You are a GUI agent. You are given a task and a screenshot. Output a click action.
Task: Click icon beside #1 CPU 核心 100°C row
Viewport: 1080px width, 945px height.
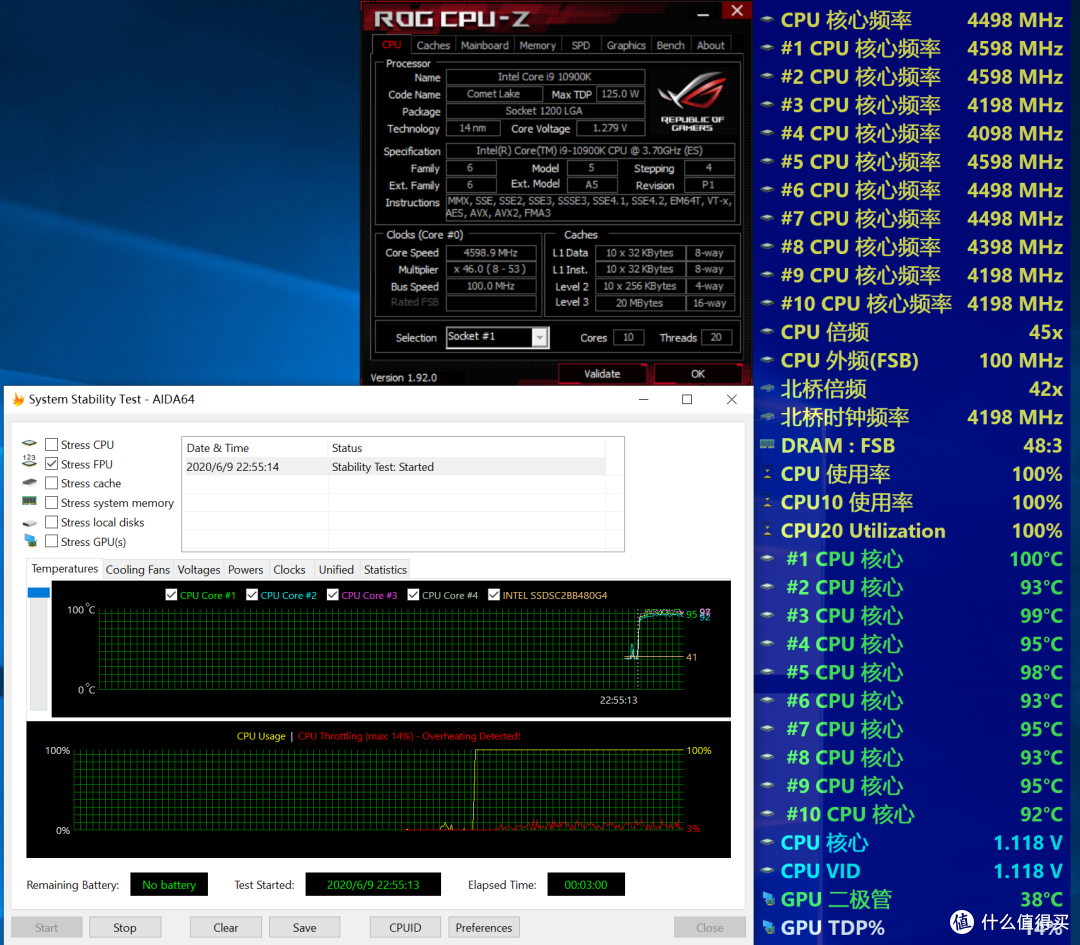click(x=767, y=559)
